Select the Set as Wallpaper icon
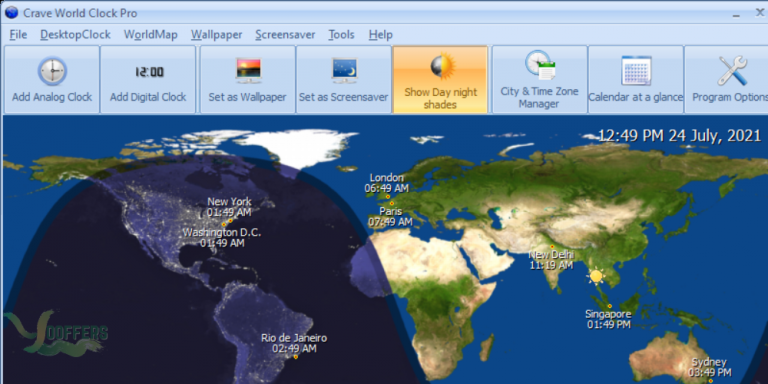 (248, 71)
